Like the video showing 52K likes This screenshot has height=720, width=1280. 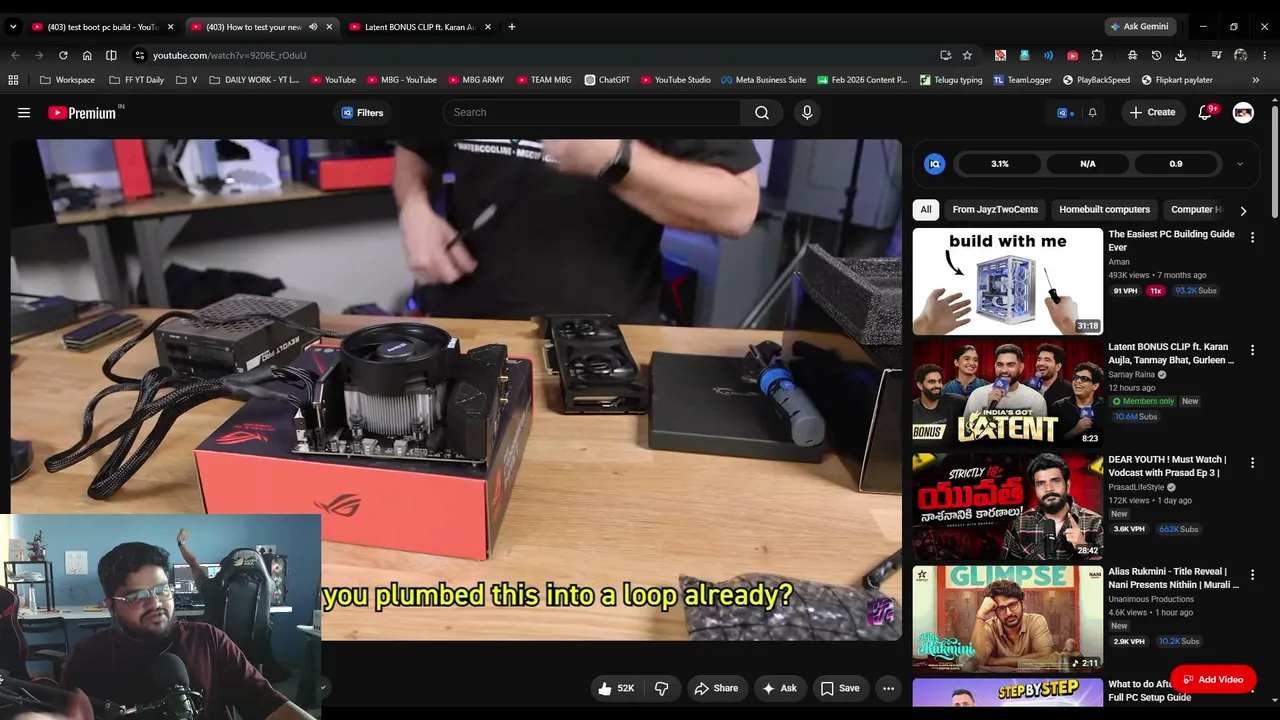pos(616,688)
